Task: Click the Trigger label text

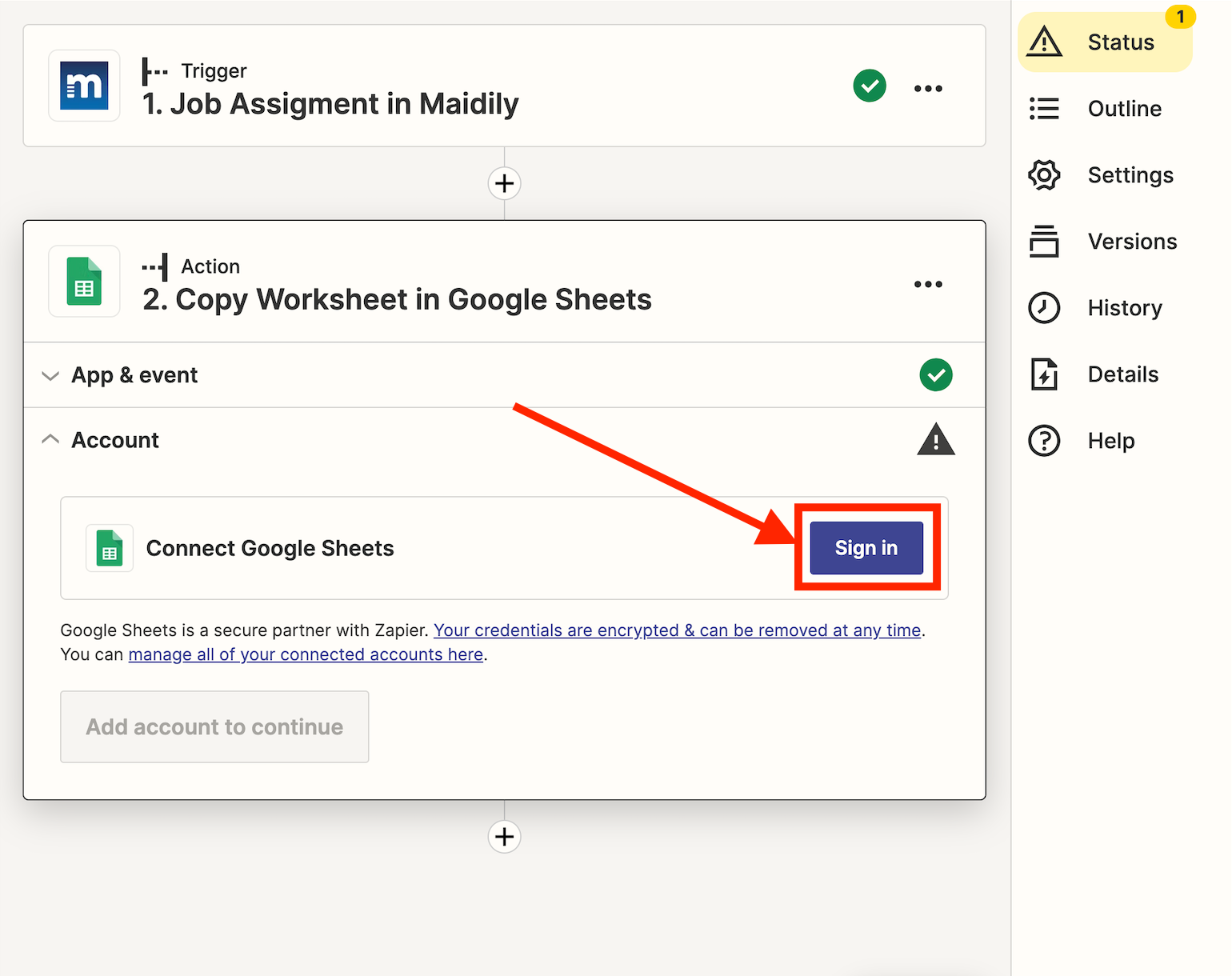Action: [214, 71]
